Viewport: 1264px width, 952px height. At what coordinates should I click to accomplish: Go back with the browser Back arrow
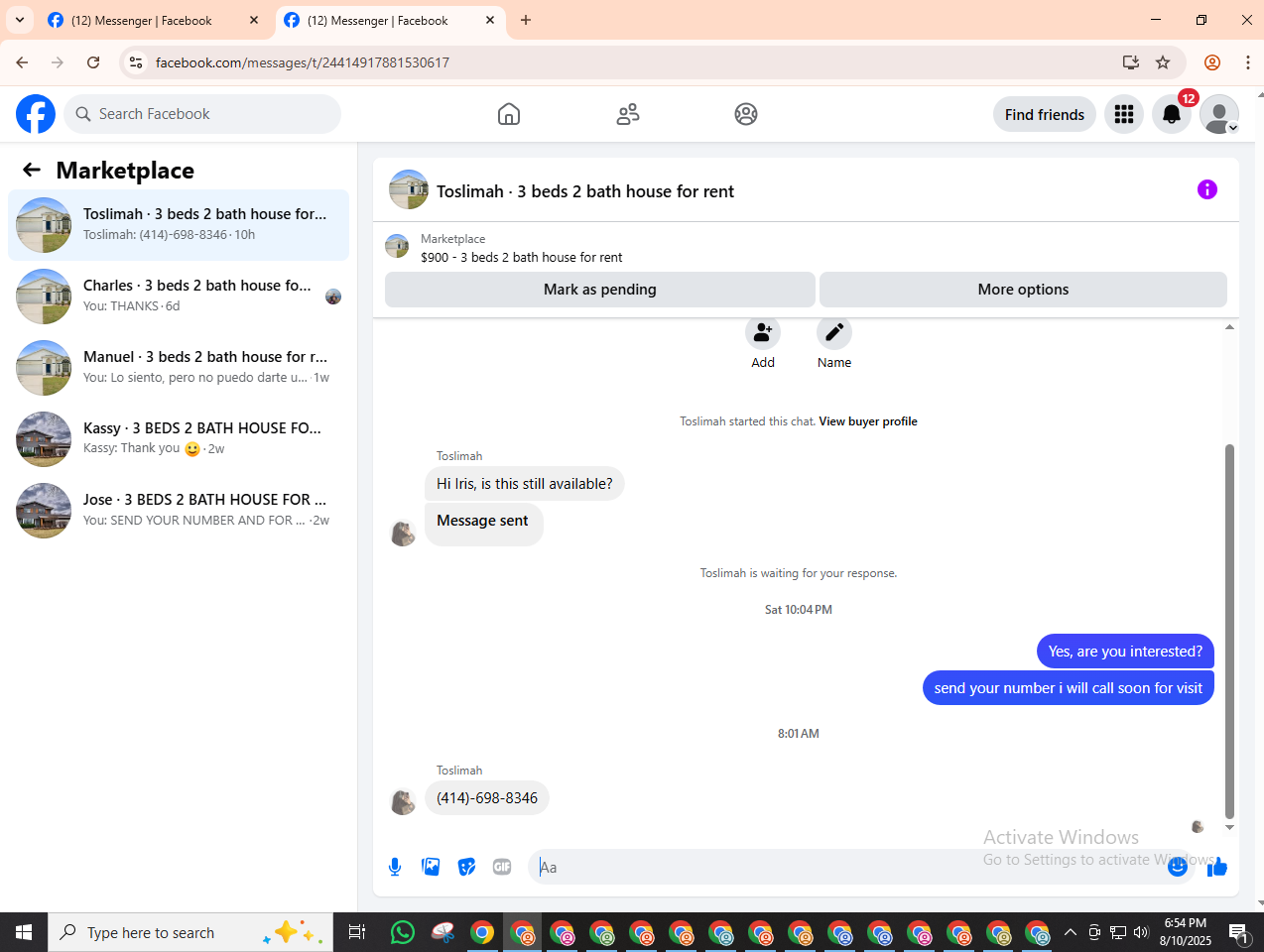tap(22, 62)
